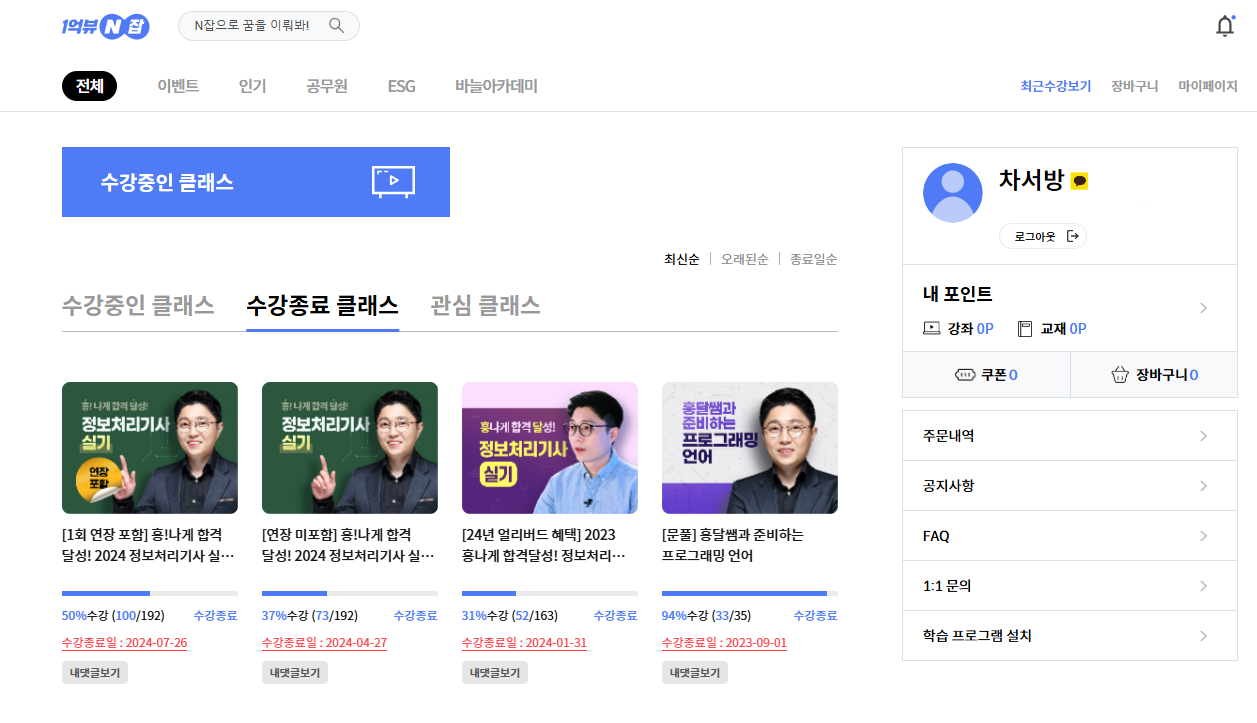Open the 장바구니 top link

[x=1134, y=86]
